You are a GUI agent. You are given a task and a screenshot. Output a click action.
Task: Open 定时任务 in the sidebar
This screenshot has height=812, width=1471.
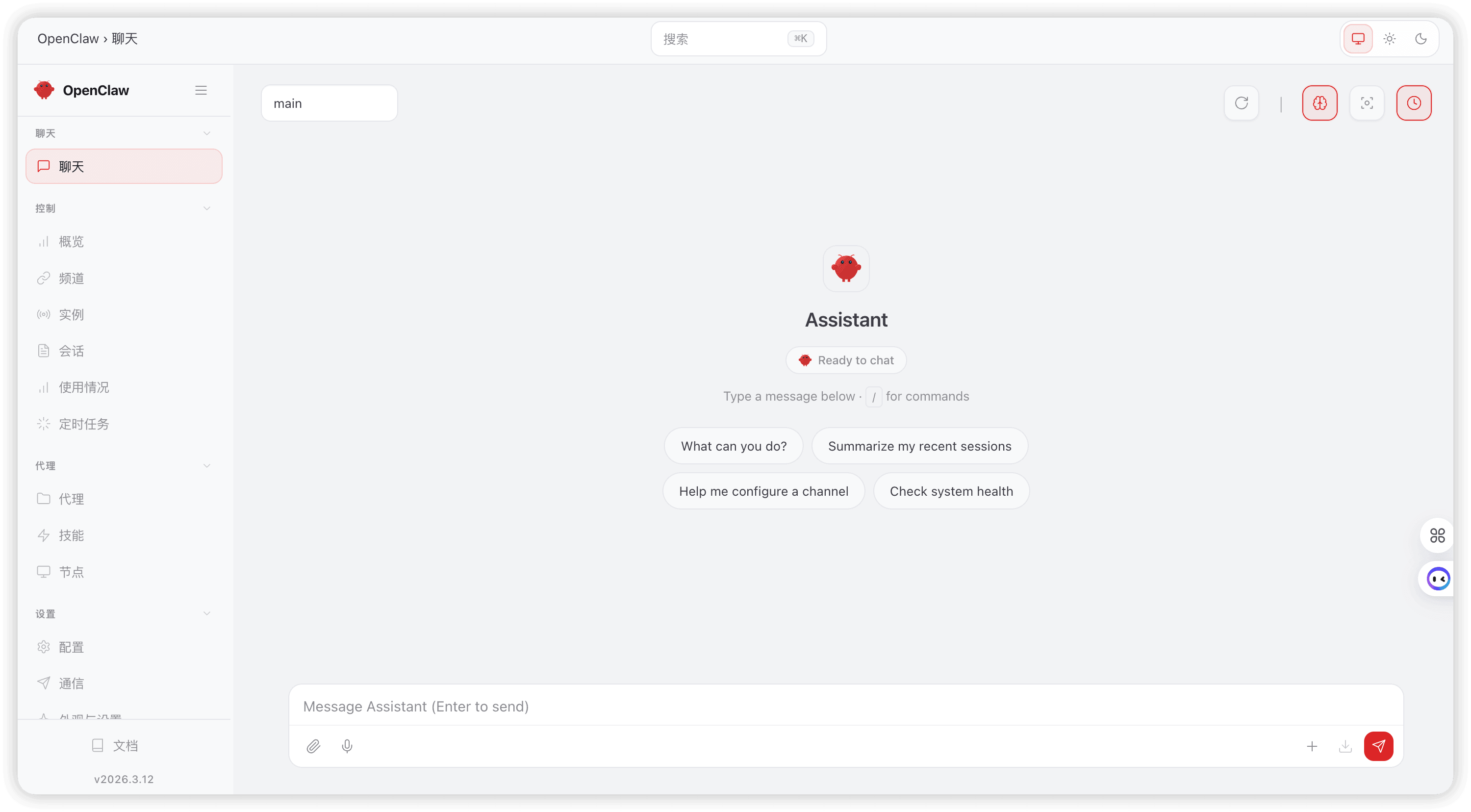[x=83, y=424]
